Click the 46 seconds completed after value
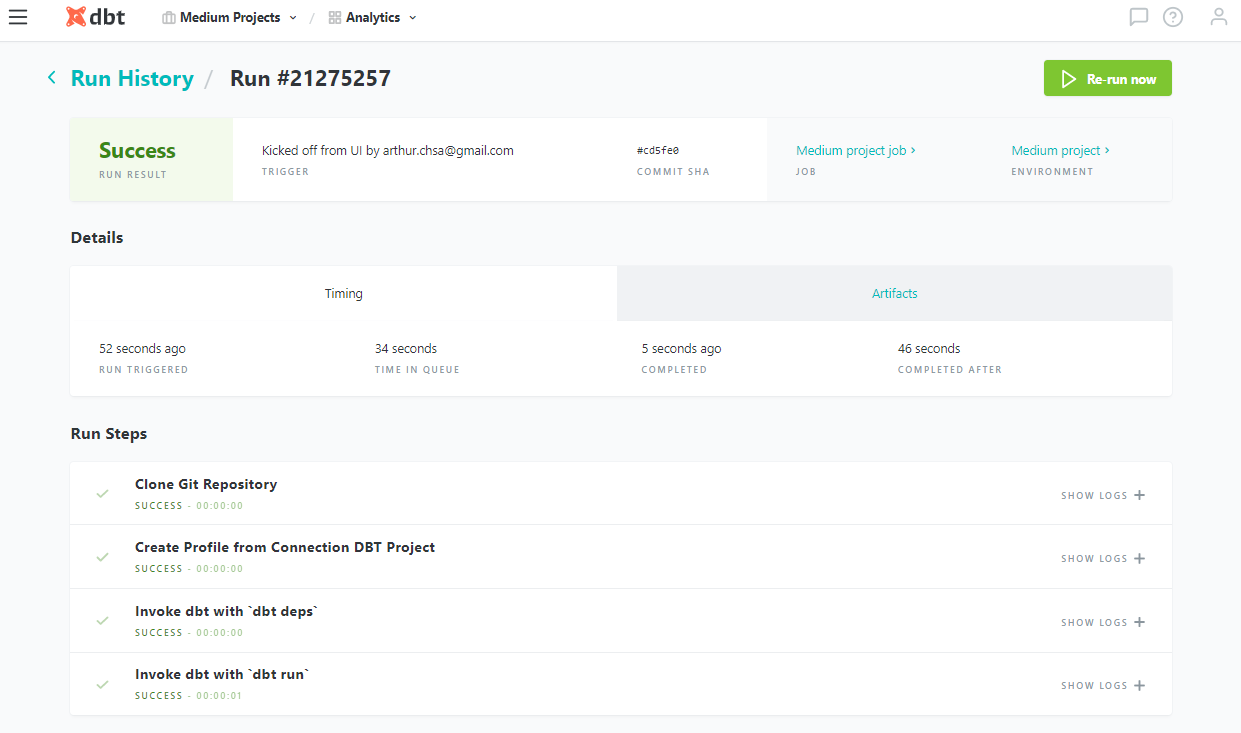This screenshot has height=733, width=1241. (x=929, y=349)
